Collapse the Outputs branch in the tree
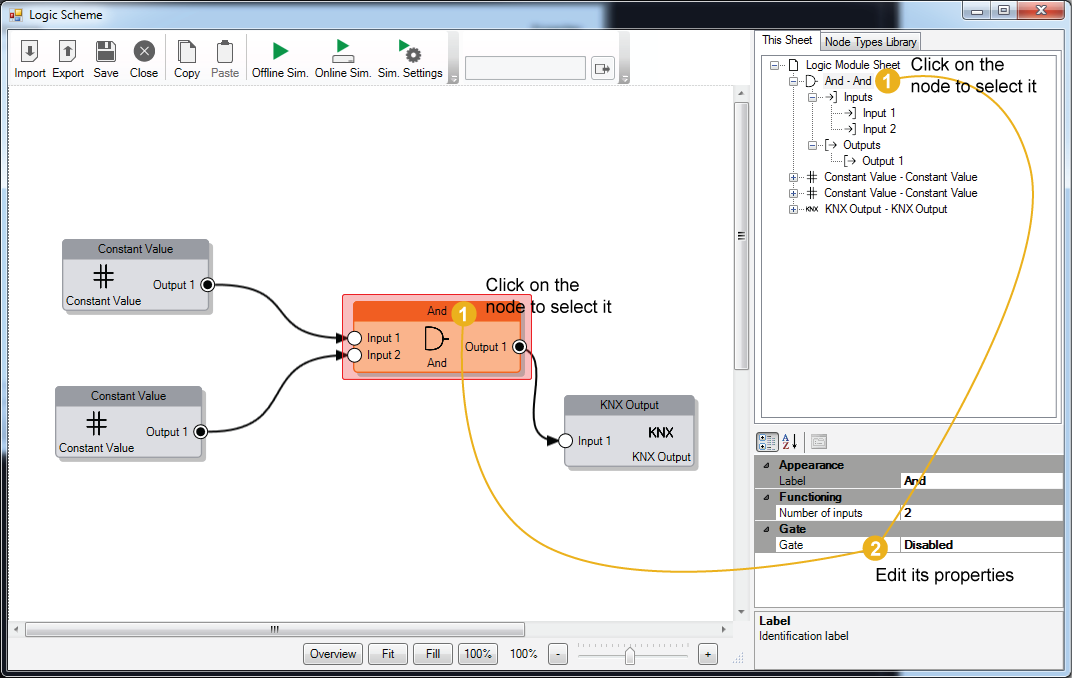Screen dimensions: 1072x678 tap(812, 145)
